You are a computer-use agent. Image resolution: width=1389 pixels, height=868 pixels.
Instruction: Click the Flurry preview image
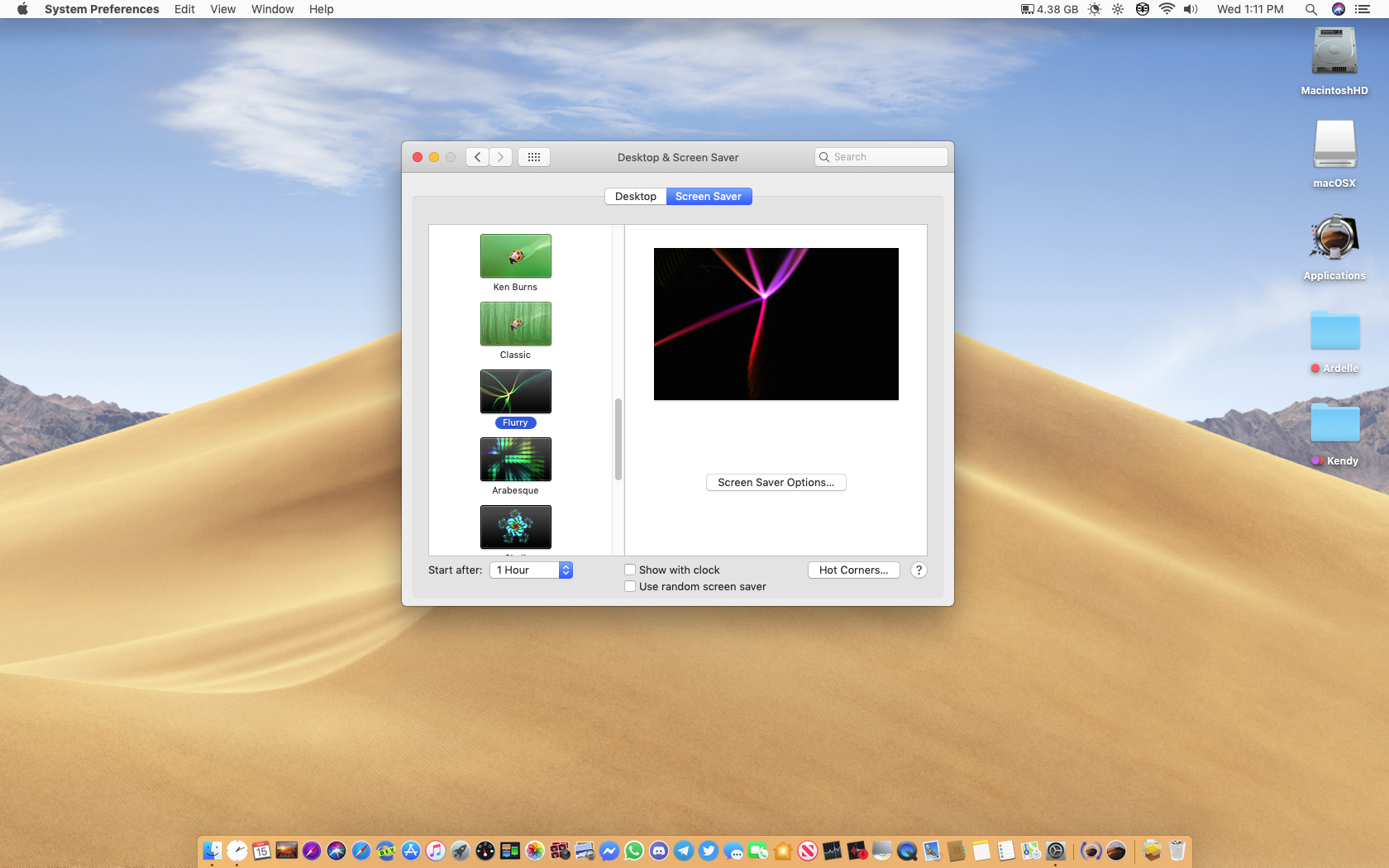pyautogui.click(x=776, y=324)
